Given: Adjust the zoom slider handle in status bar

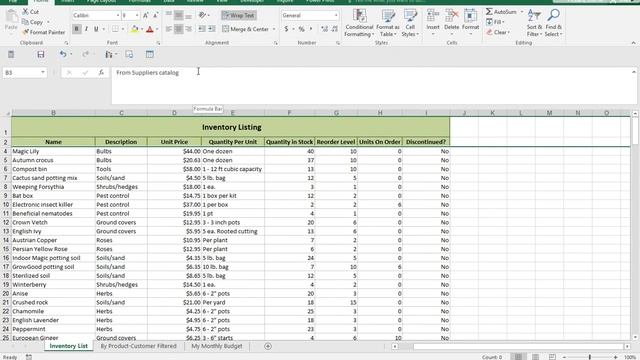Looking at the screenshot, I should 589,357.
